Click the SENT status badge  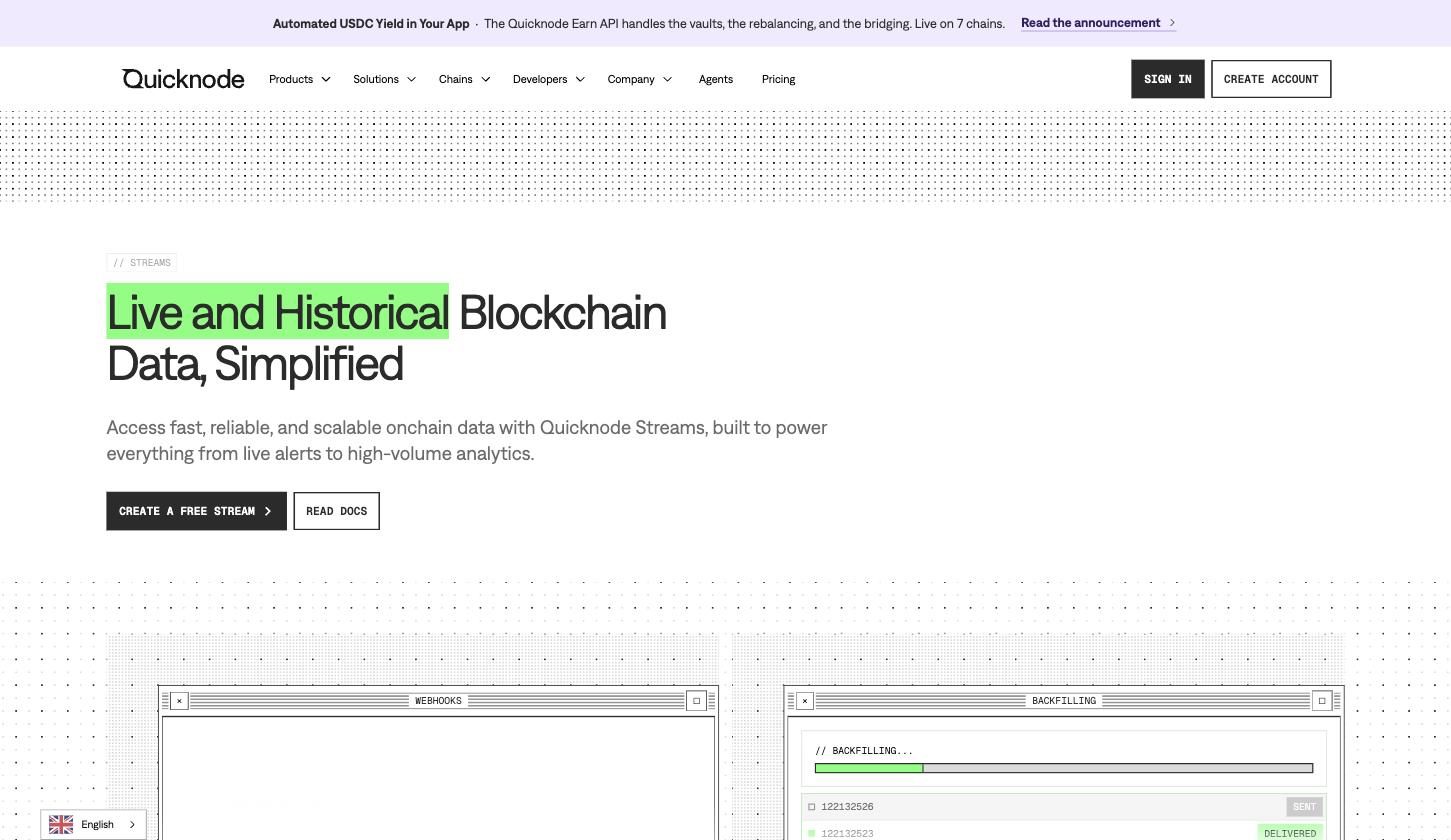1304,807
